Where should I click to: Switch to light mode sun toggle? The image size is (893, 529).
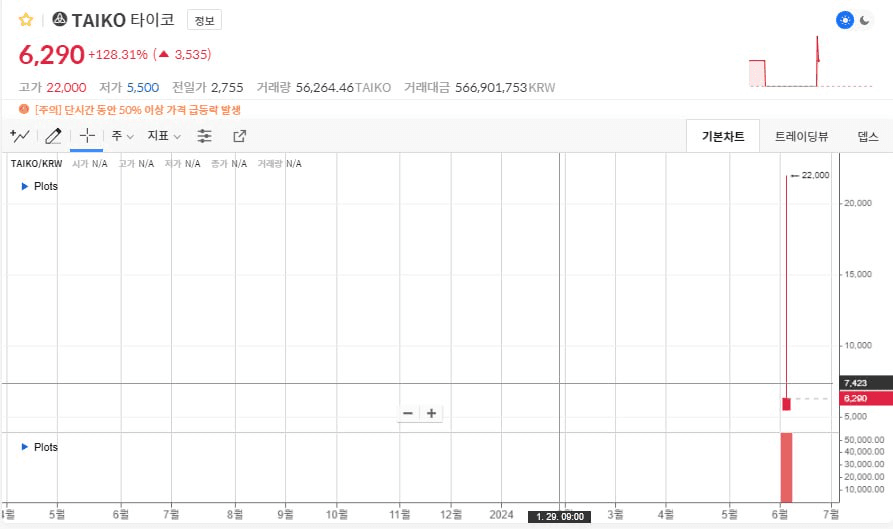point(845,20)
